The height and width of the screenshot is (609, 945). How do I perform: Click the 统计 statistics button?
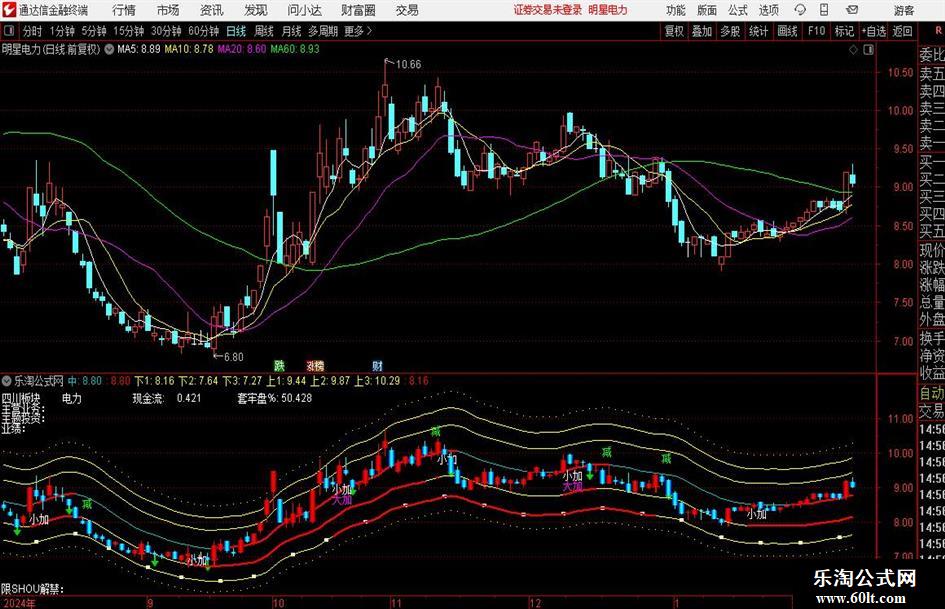(x=759, y=31)
